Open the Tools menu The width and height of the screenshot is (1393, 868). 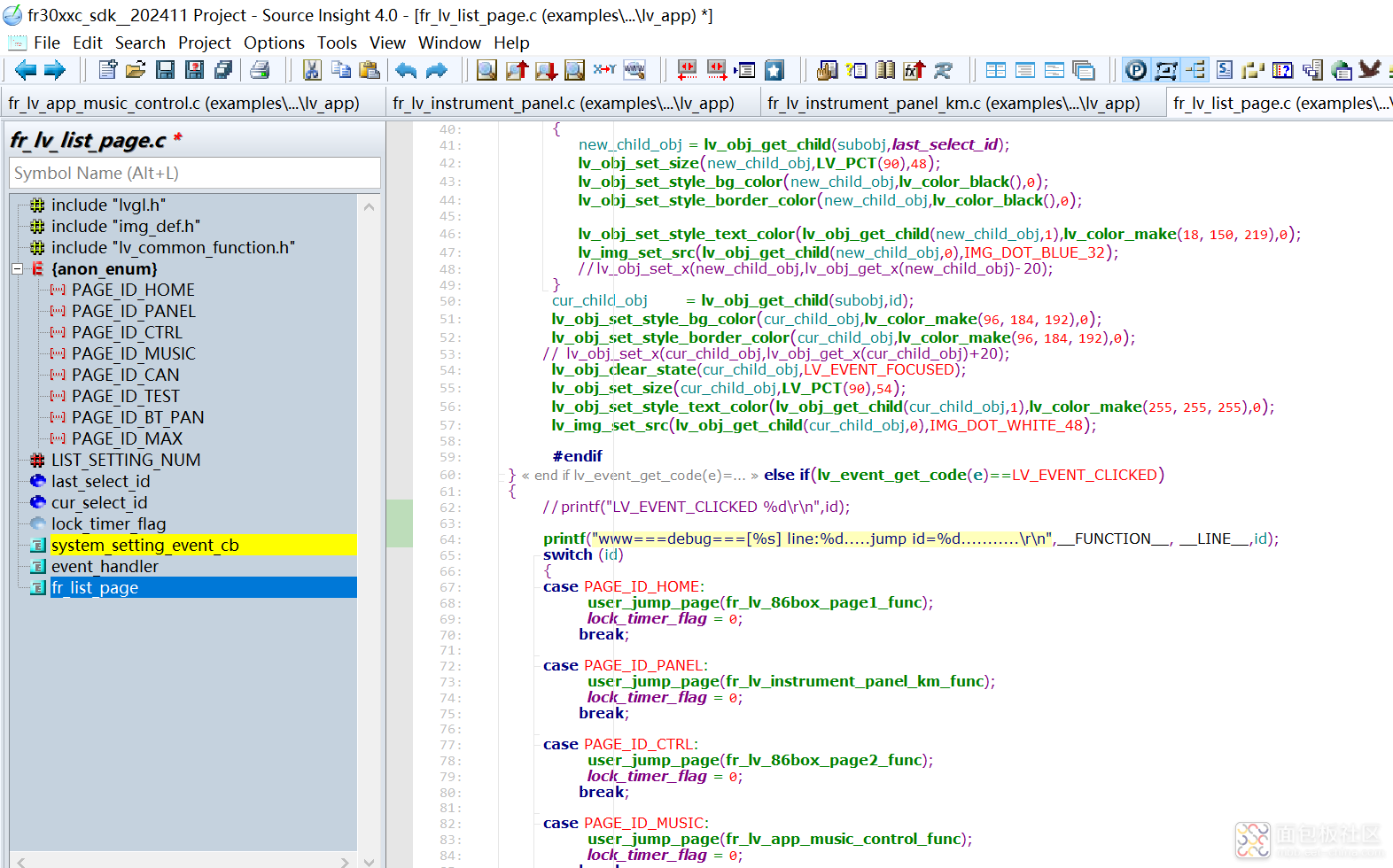(x=337, y=43)
